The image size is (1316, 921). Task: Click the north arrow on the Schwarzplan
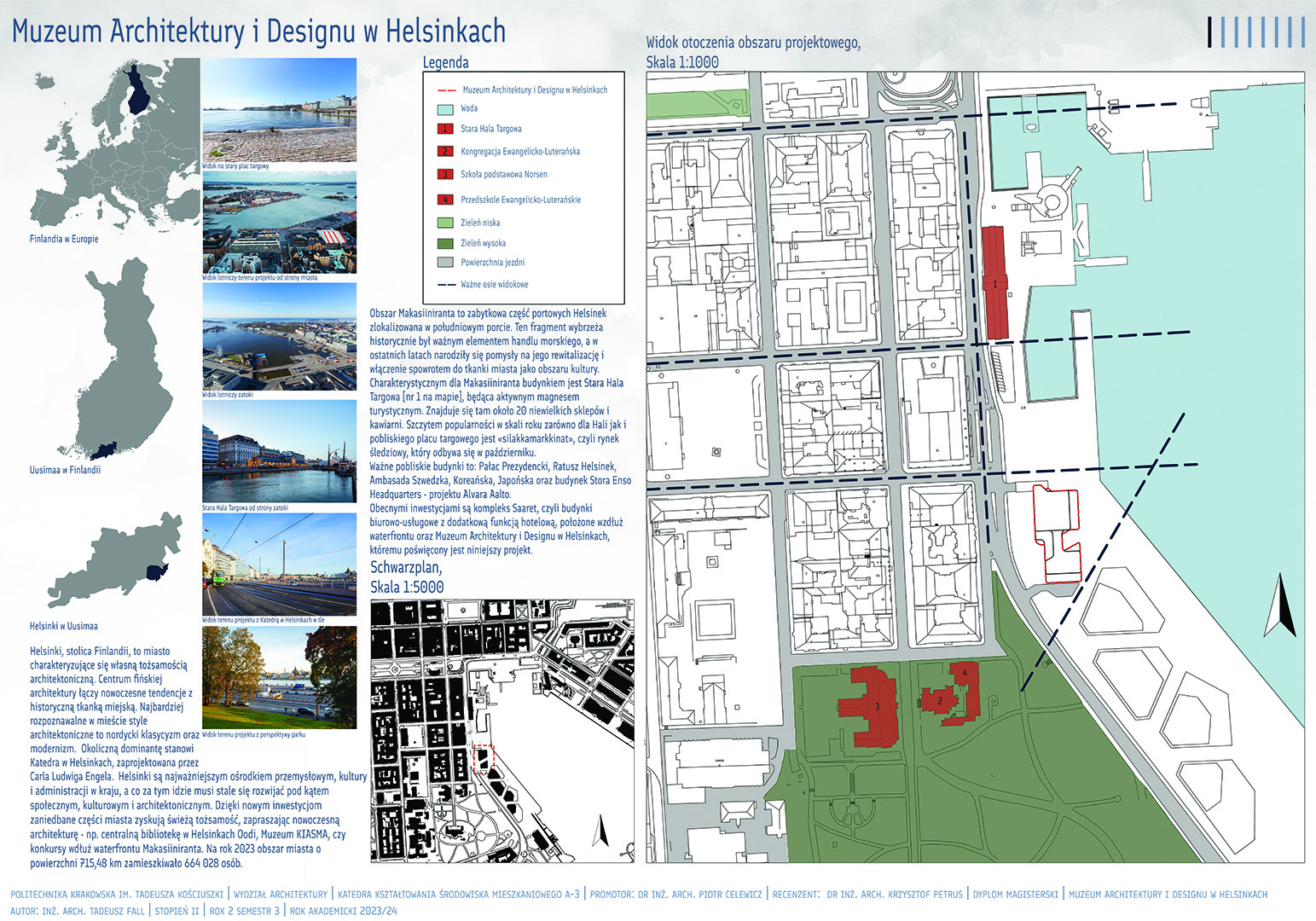[600, 832]
